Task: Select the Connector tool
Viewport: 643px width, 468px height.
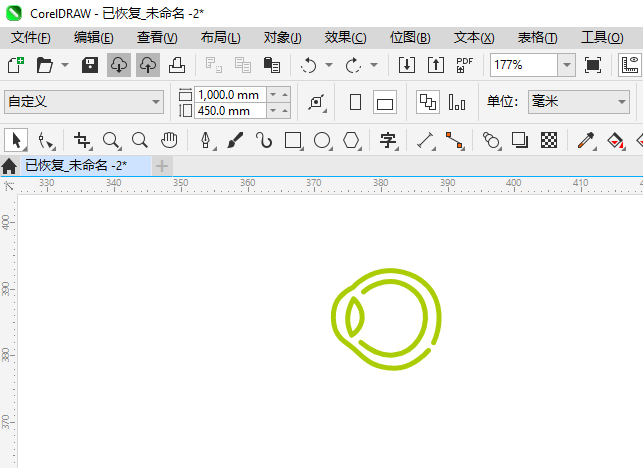Action: (454, 140)
